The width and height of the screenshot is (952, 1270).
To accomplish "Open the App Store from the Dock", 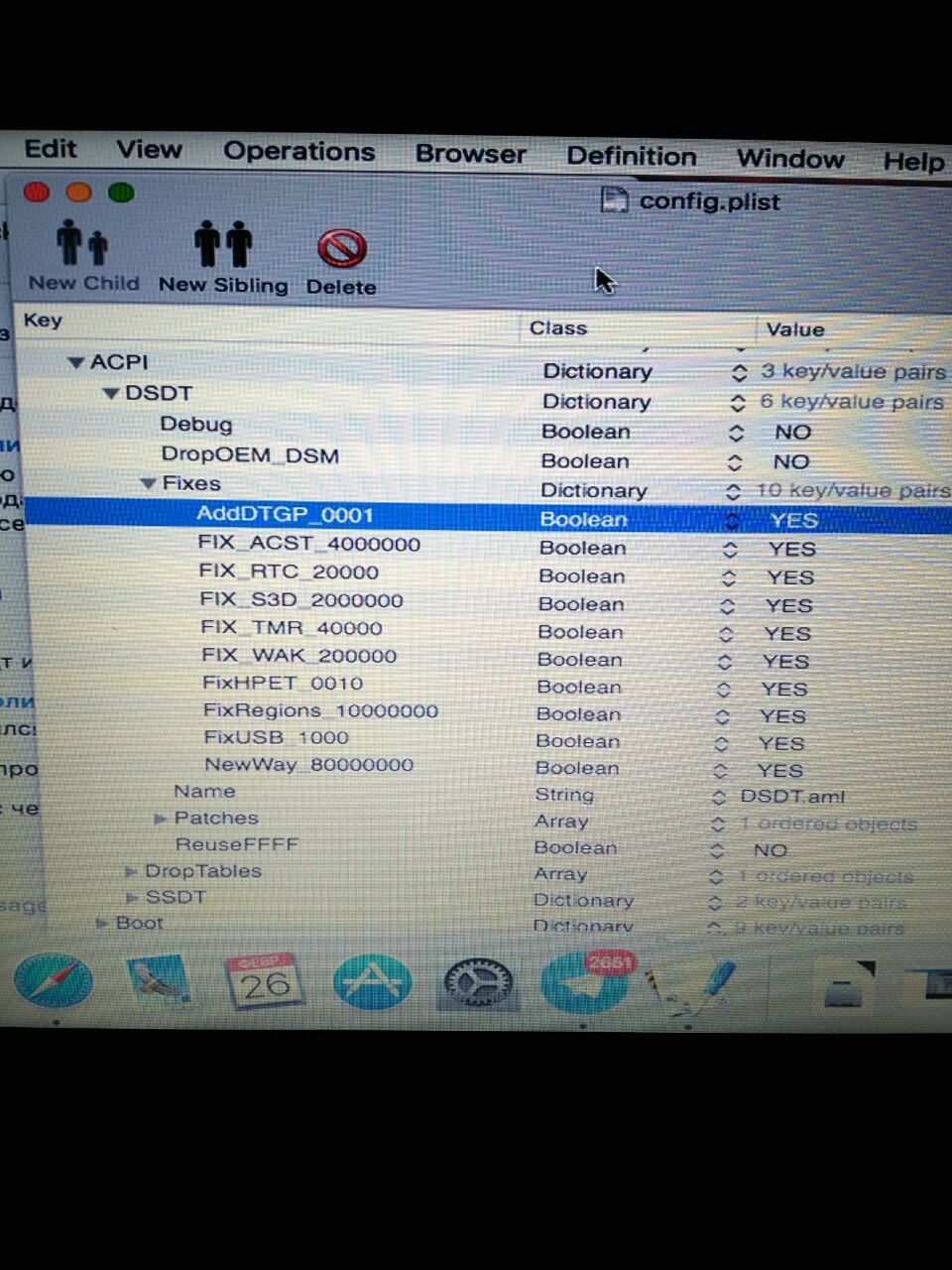I will tap(372, 981).
